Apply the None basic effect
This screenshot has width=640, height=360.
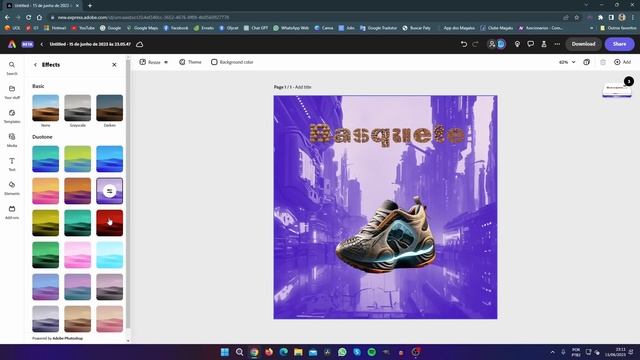(x=45, y=108)
